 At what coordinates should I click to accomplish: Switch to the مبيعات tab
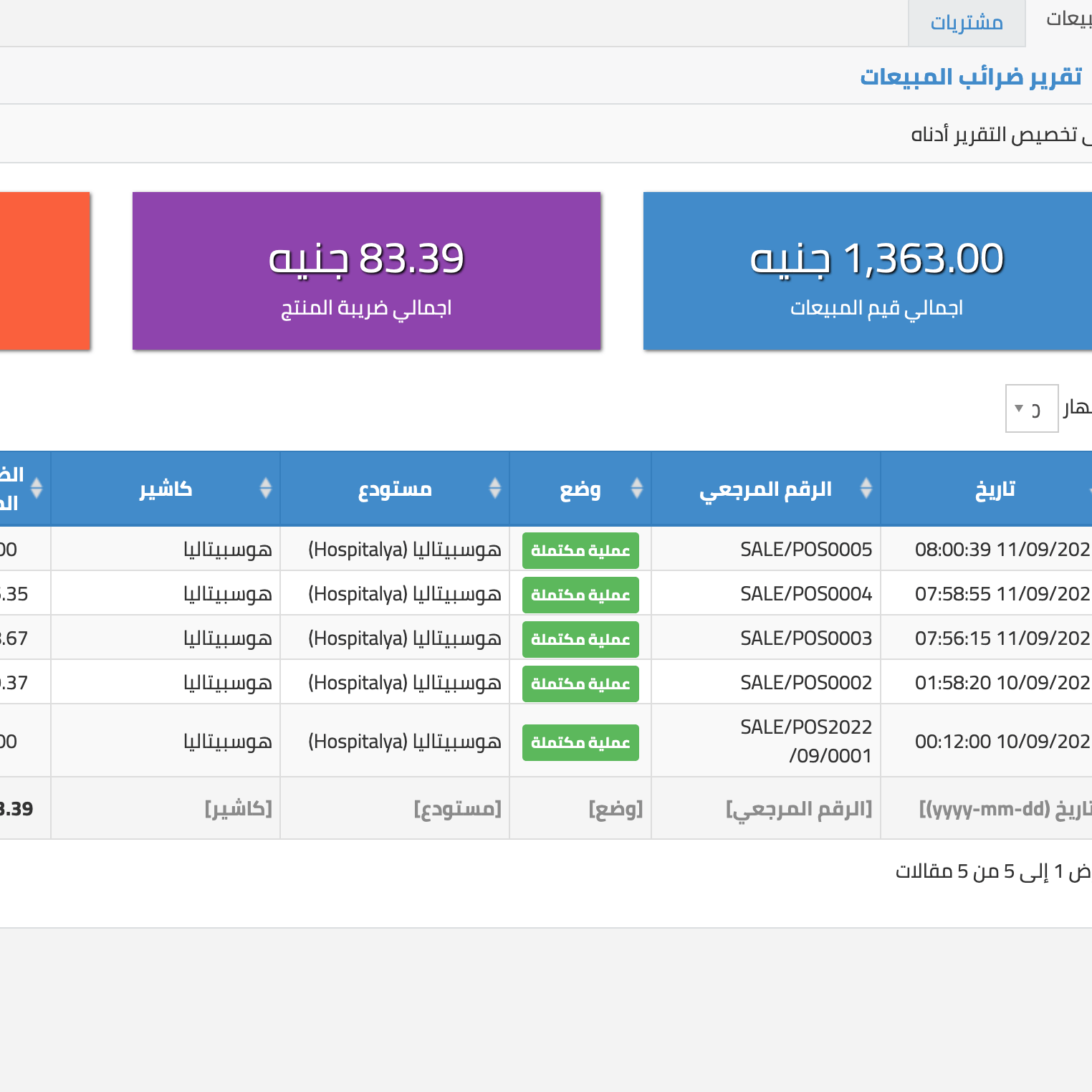(x=1068, y=18)
